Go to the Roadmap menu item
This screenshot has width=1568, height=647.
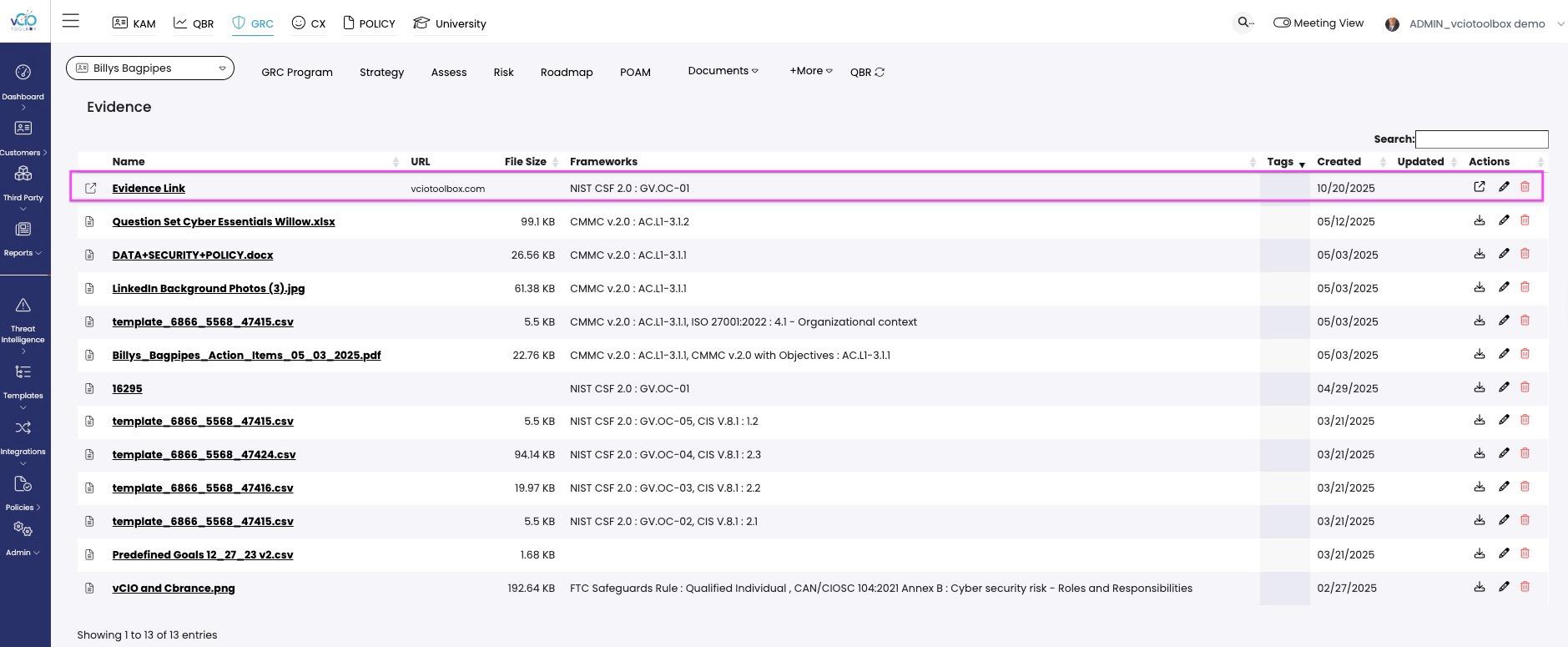pyautogui.click(x=567, y=73)
